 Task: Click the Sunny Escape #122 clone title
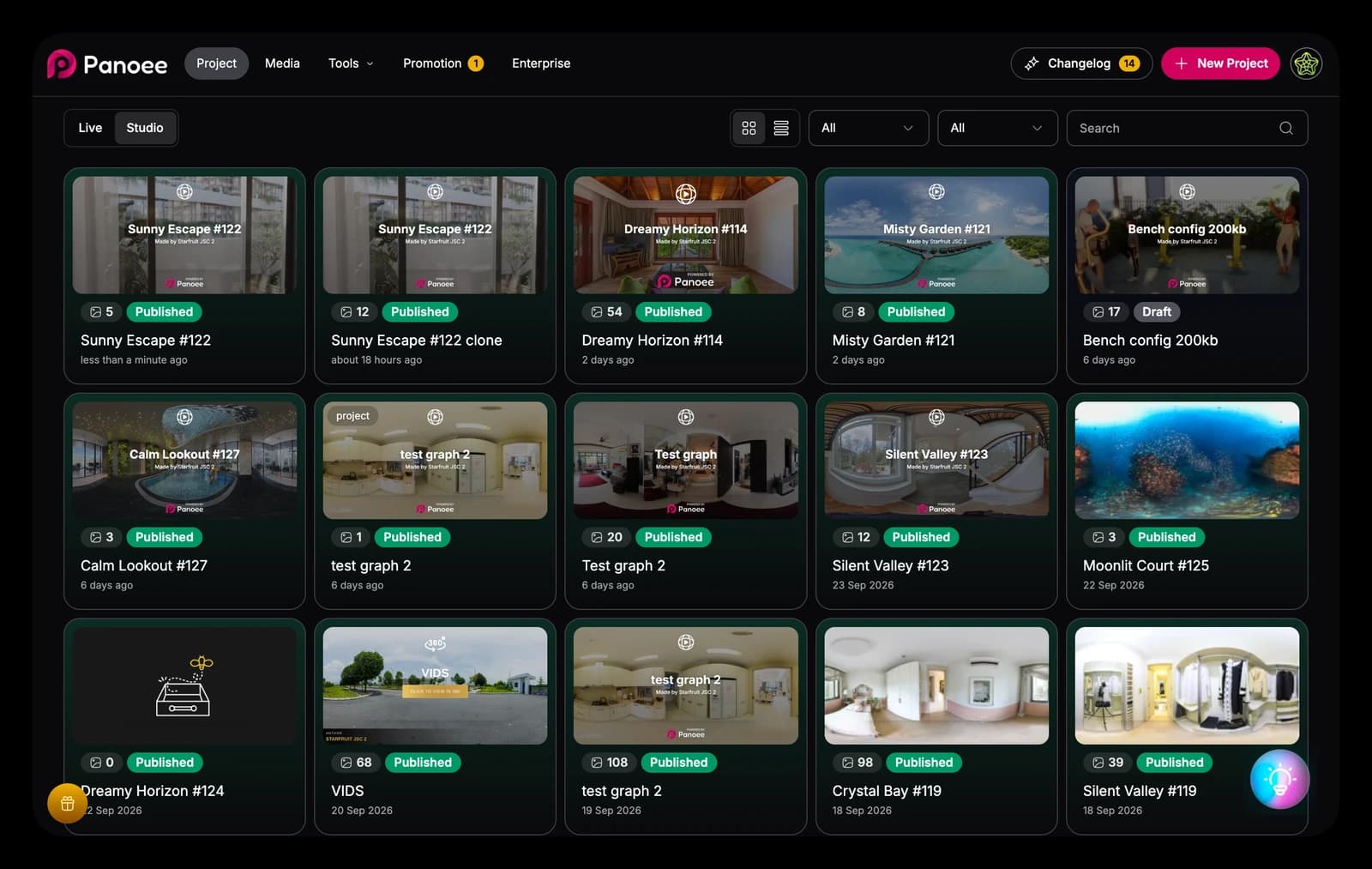[x=417, y=341]
